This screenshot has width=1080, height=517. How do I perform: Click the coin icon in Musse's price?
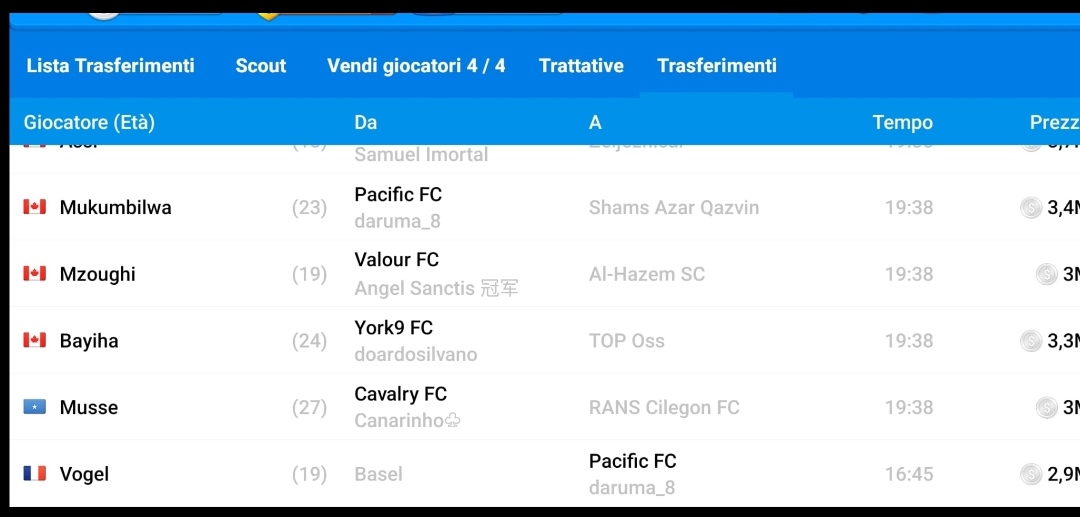[x=1046, y=407]
